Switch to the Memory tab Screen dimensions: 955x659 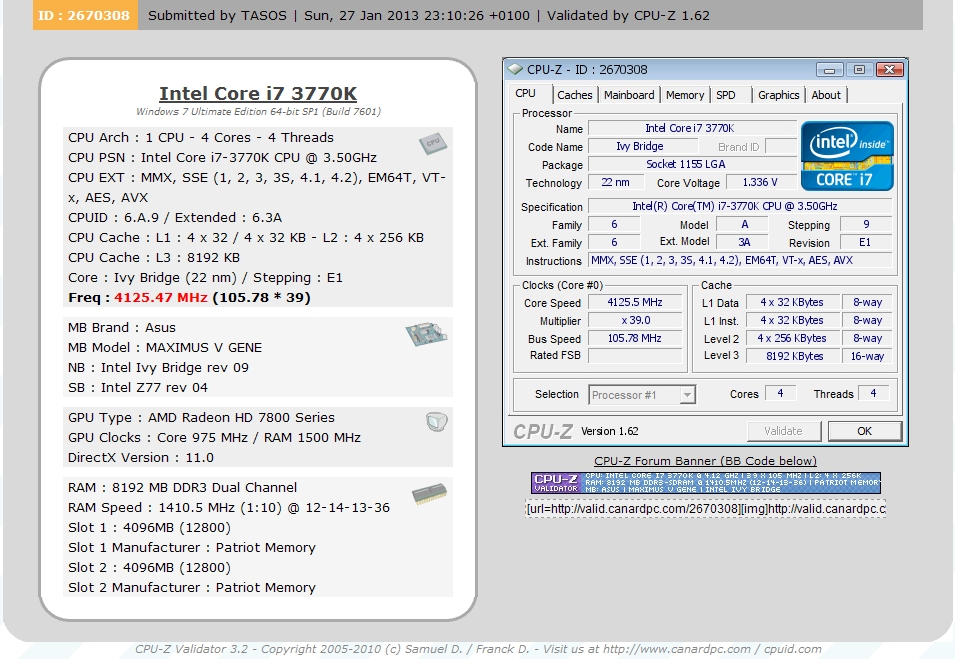[x=685, y=95]
